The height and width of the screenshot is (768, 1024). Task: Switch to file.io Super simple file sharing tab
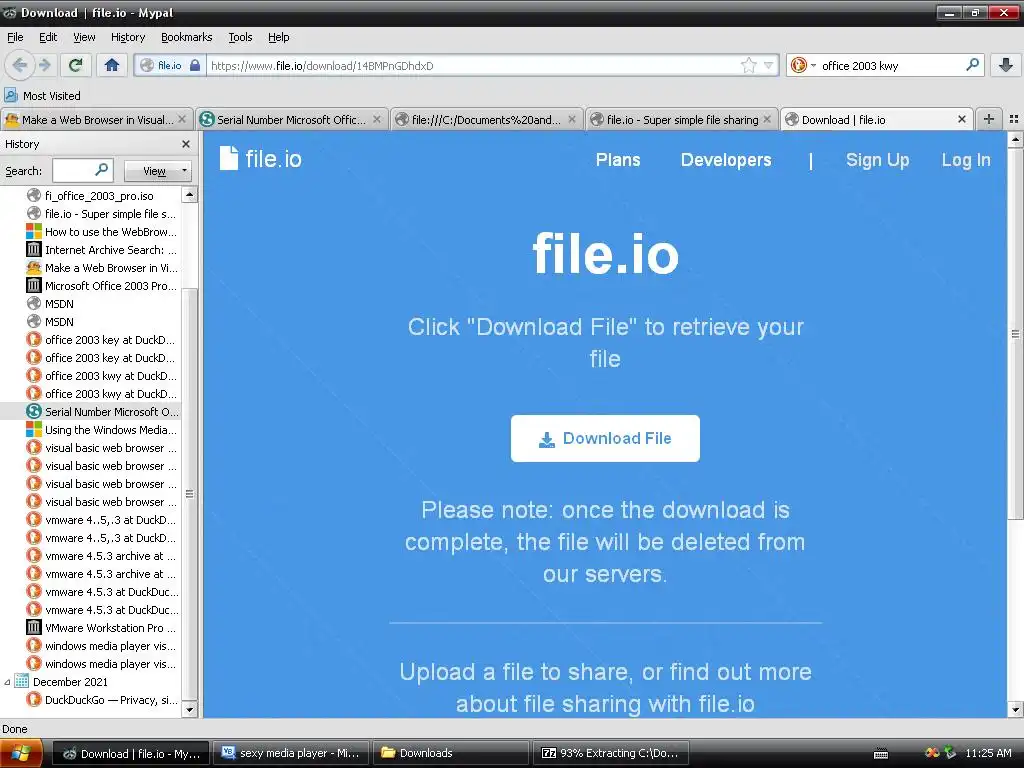click(682, 120)
